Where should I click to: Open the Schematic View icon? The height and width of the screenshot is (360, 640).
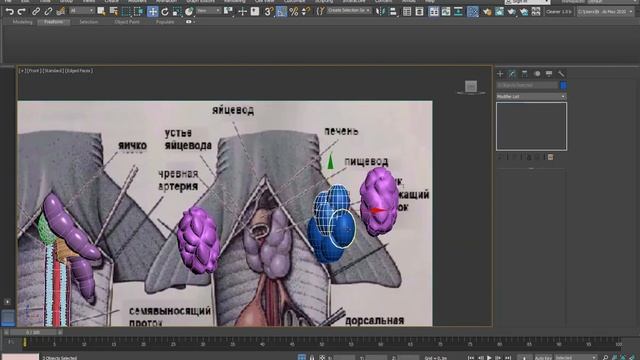click(458, 11)
